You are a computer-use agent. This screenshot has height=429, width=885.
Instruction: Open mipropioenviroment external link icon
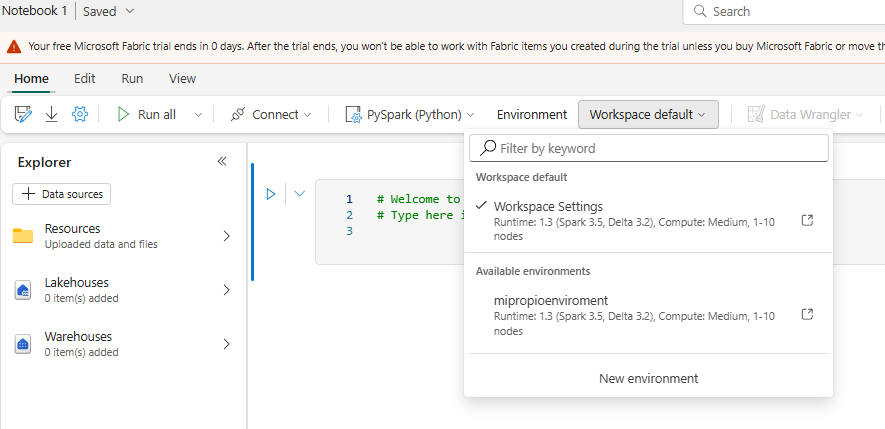coord(808,314)
